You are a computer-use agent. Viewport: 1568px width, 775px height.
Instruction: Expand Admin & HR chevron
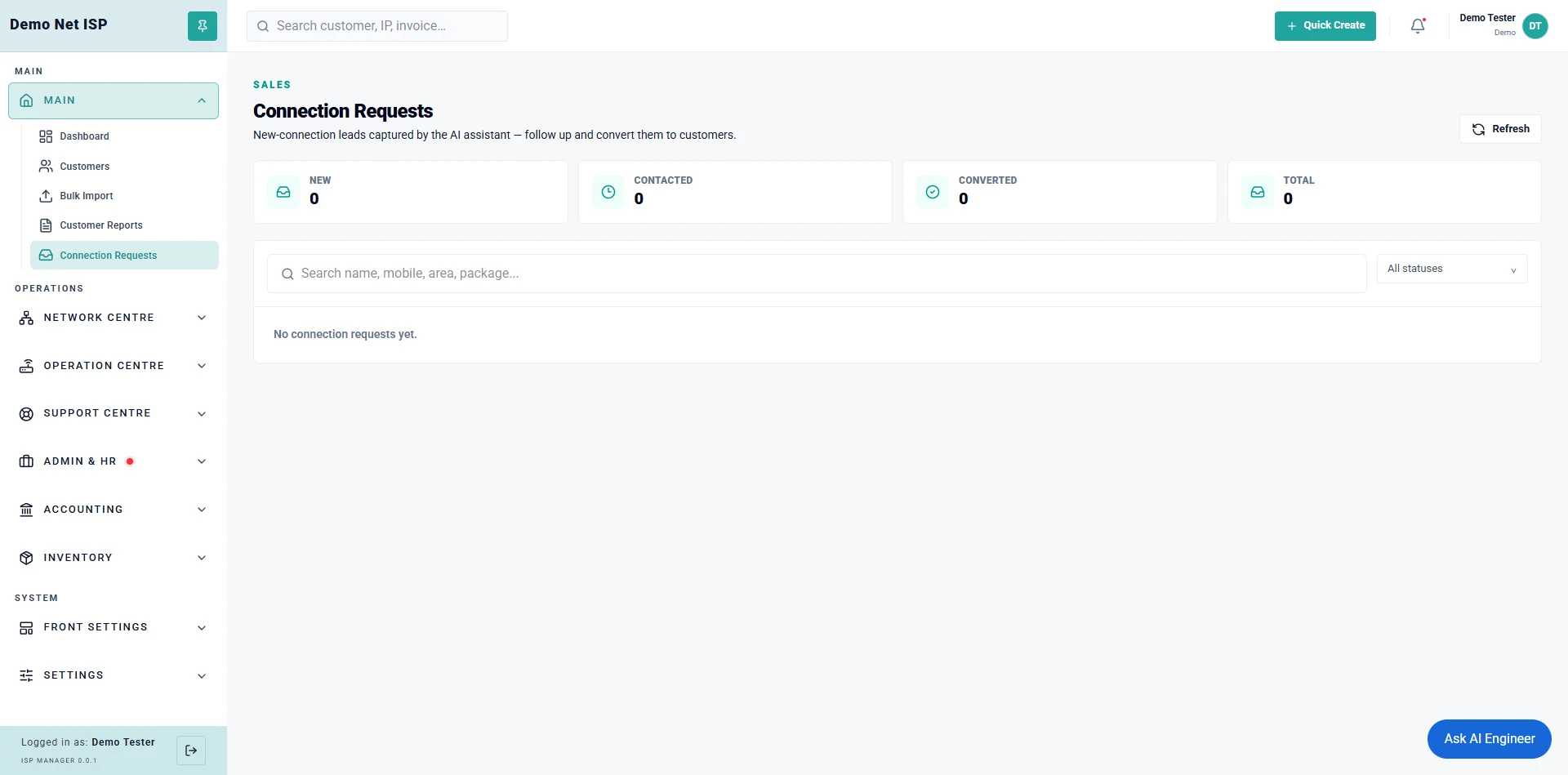pyautogui.click(x=202, y=461)
